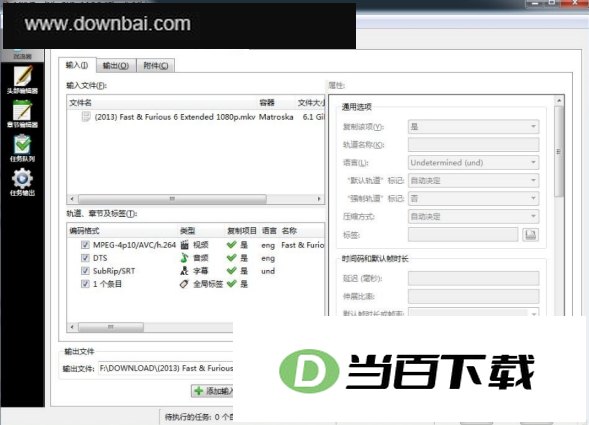Uncheck the 1 个条目 tags entry

tap(85, 284)
